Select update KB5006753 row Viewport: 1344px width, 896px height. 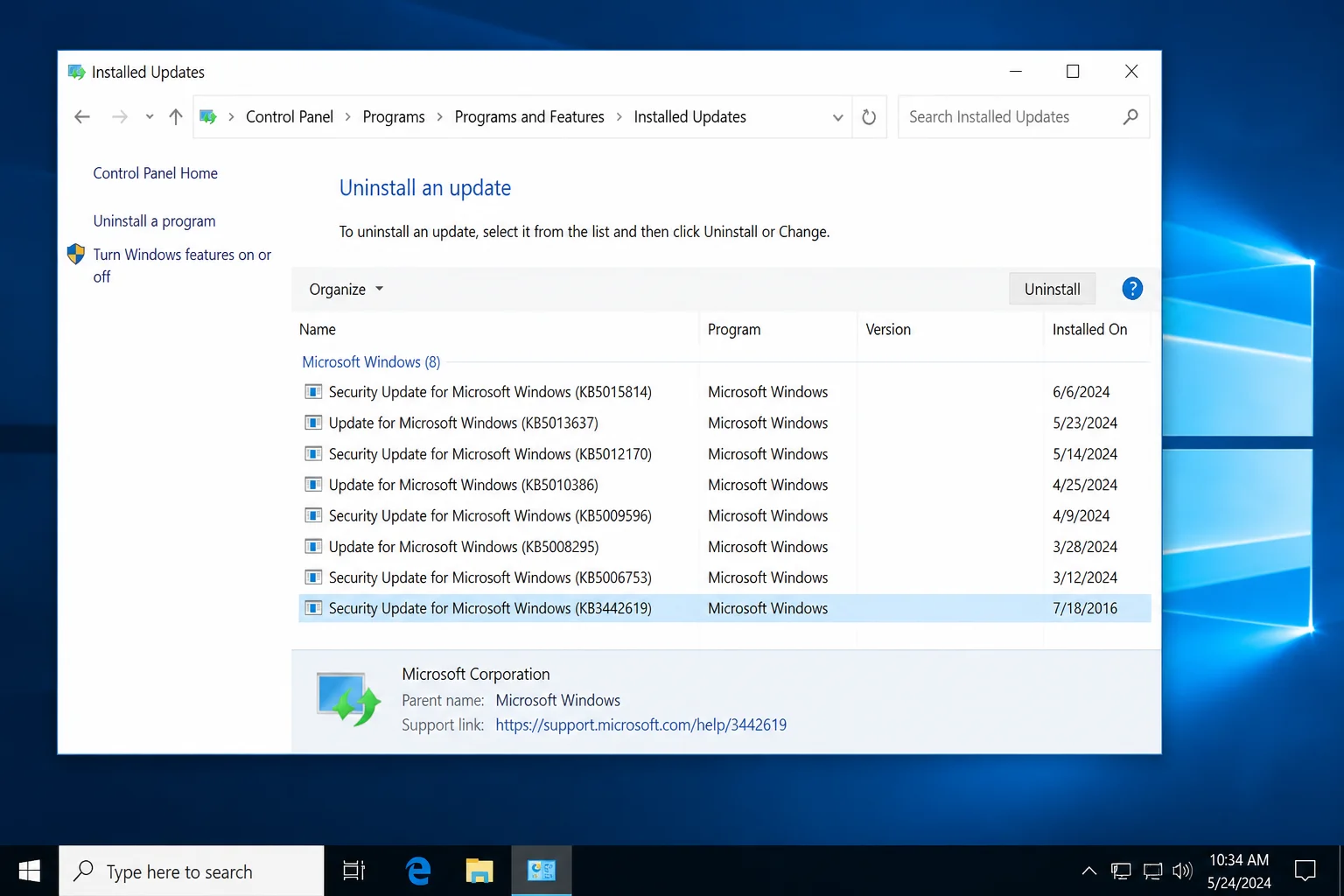[x=724, y=577]
